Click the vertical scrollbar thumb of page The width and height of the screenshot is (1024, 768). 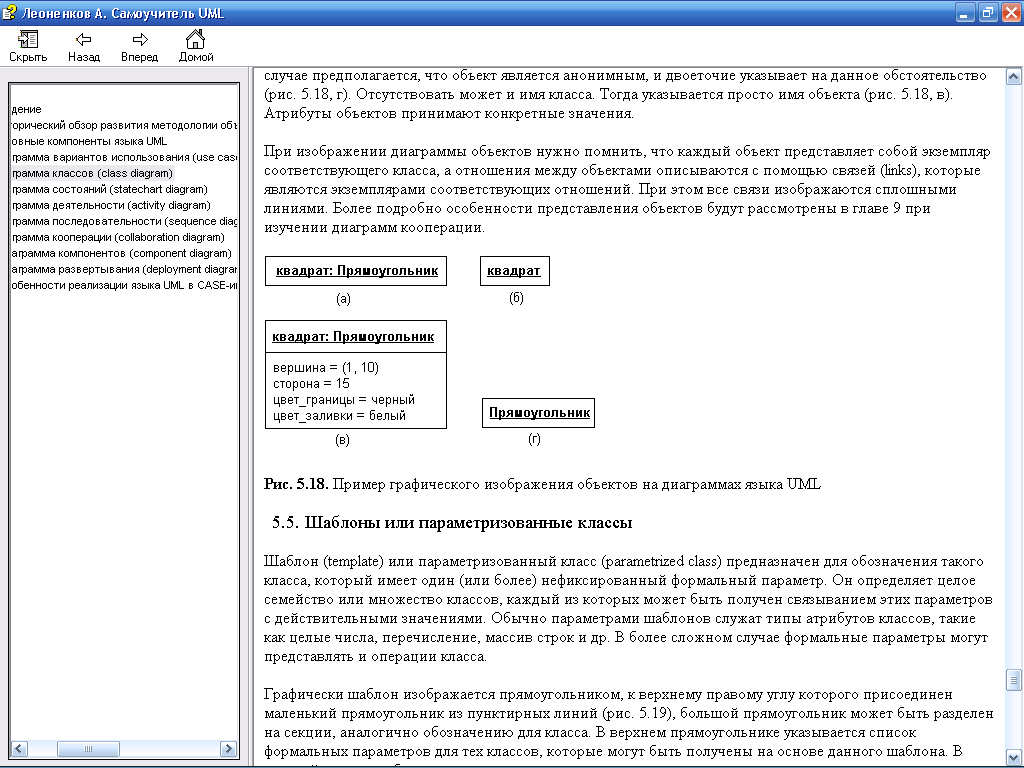click(x=1014, y=680)
